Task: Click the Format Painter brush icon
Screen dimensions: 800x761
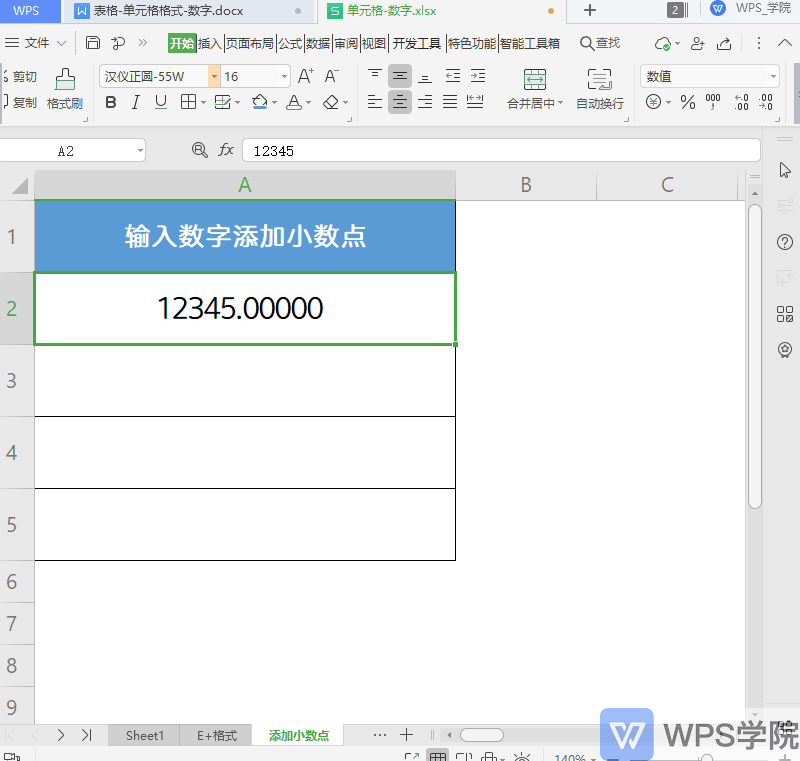Action: pyautogui.click(x=65, y=79)
